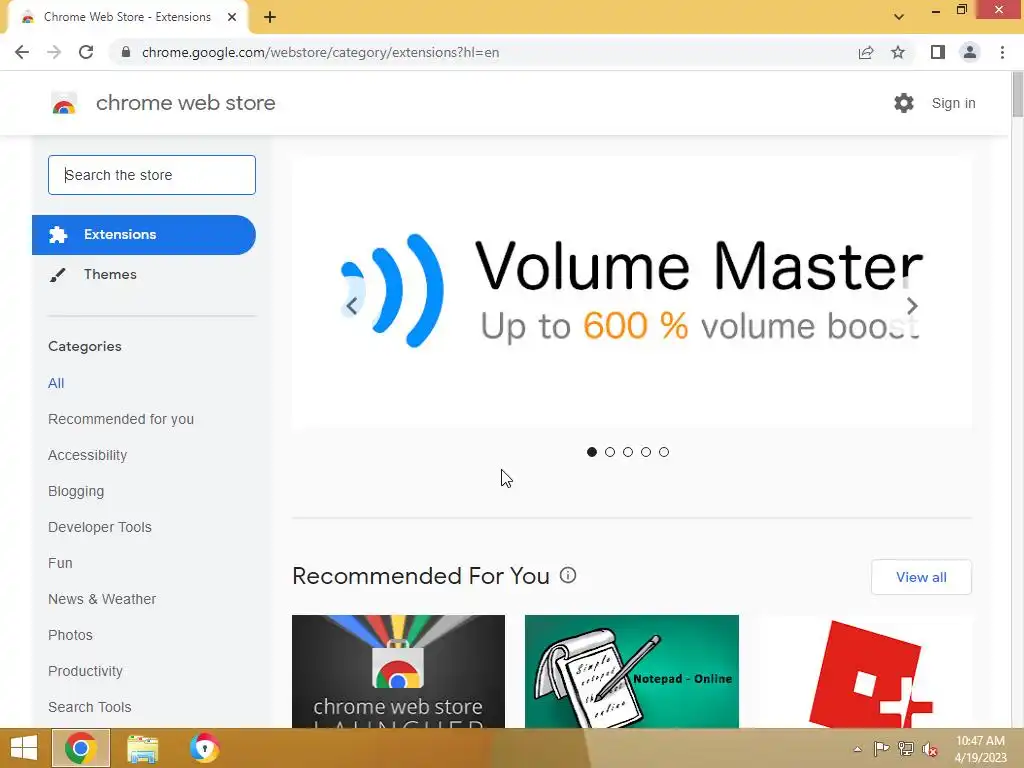Click the lock icon in the address bar
1024x768 pixels.
[x=126, y=52]
